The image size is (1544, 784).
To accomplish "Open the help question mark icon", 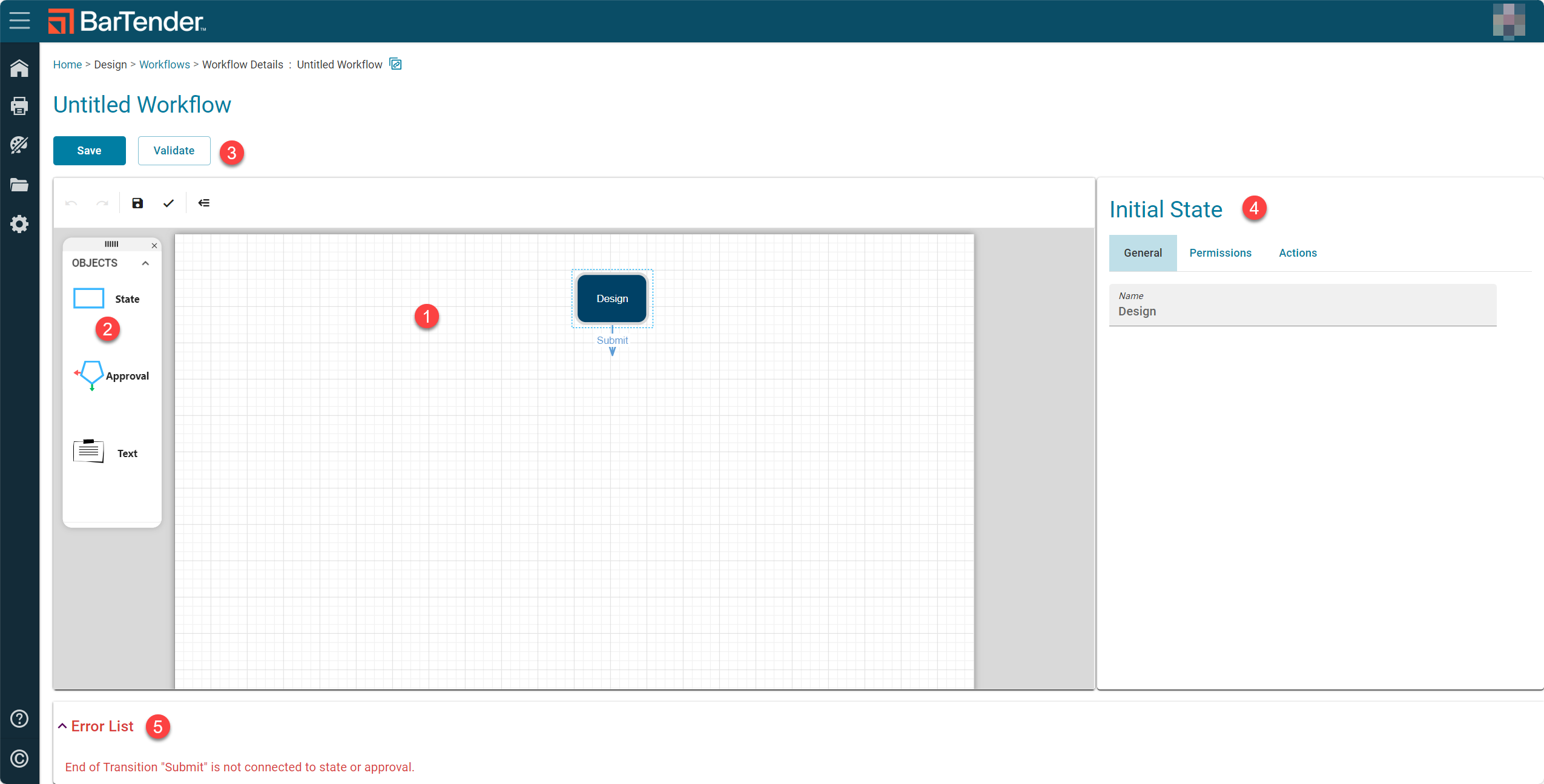I will pyautogui.click(x=19, y=719).
